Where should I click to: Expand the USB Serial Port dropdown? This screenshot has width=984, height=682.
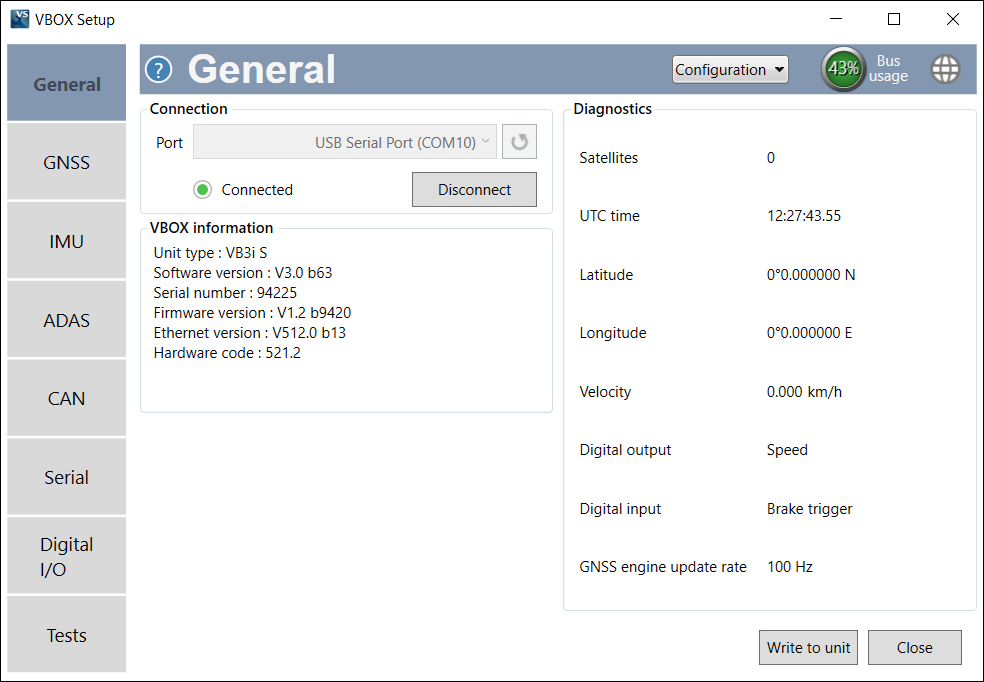pyautogui.click(x=345, y=142)
